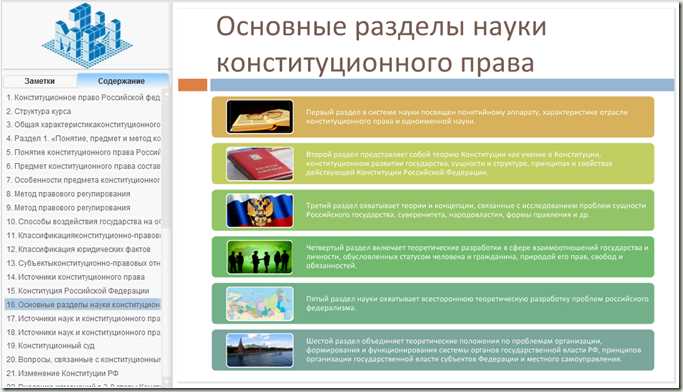Open item 3 Общая характеристика
This screenshot has height=392, width=683.
83,125
